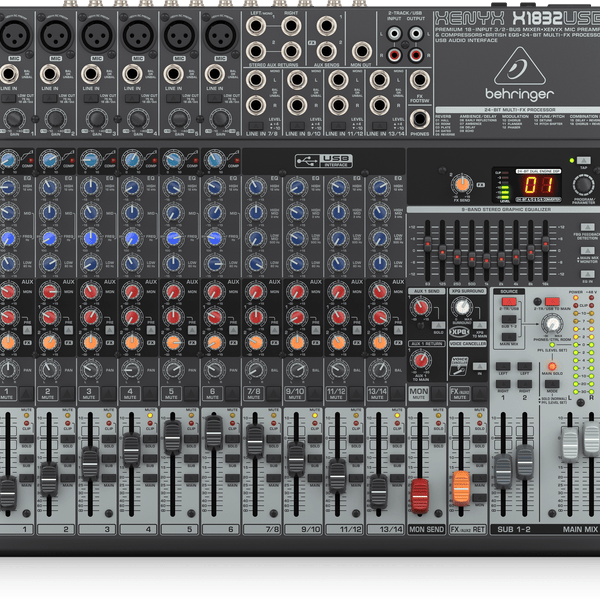This screenshot has height=600, width=600.
Task: Click the channel 3 orange FX send knob
Action: tap(91, 342)
